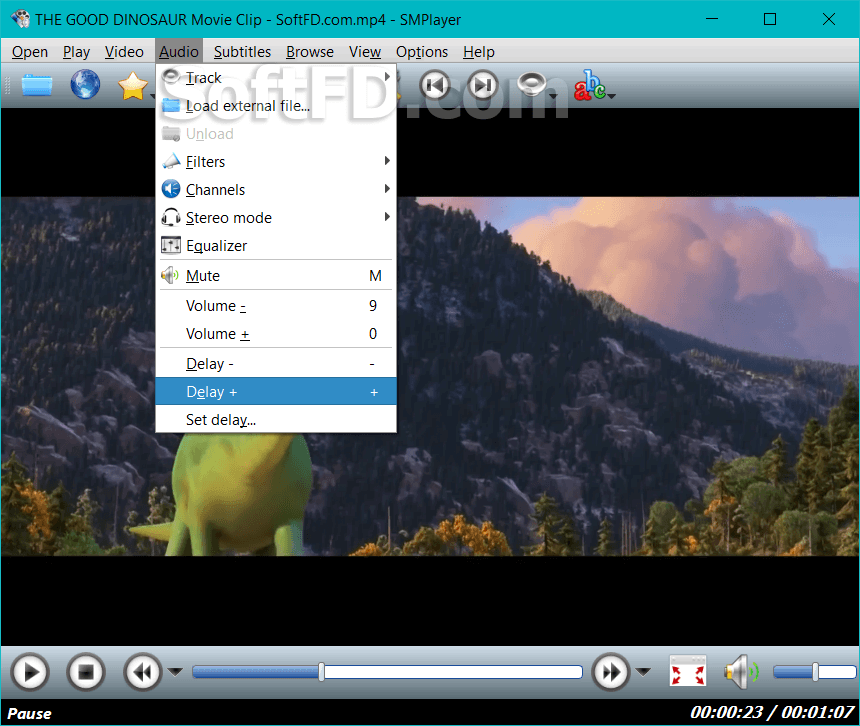Viewport: 860px width, 726px height.
Task: Click the open file folder toolbar icon
Action: point(37,86)
